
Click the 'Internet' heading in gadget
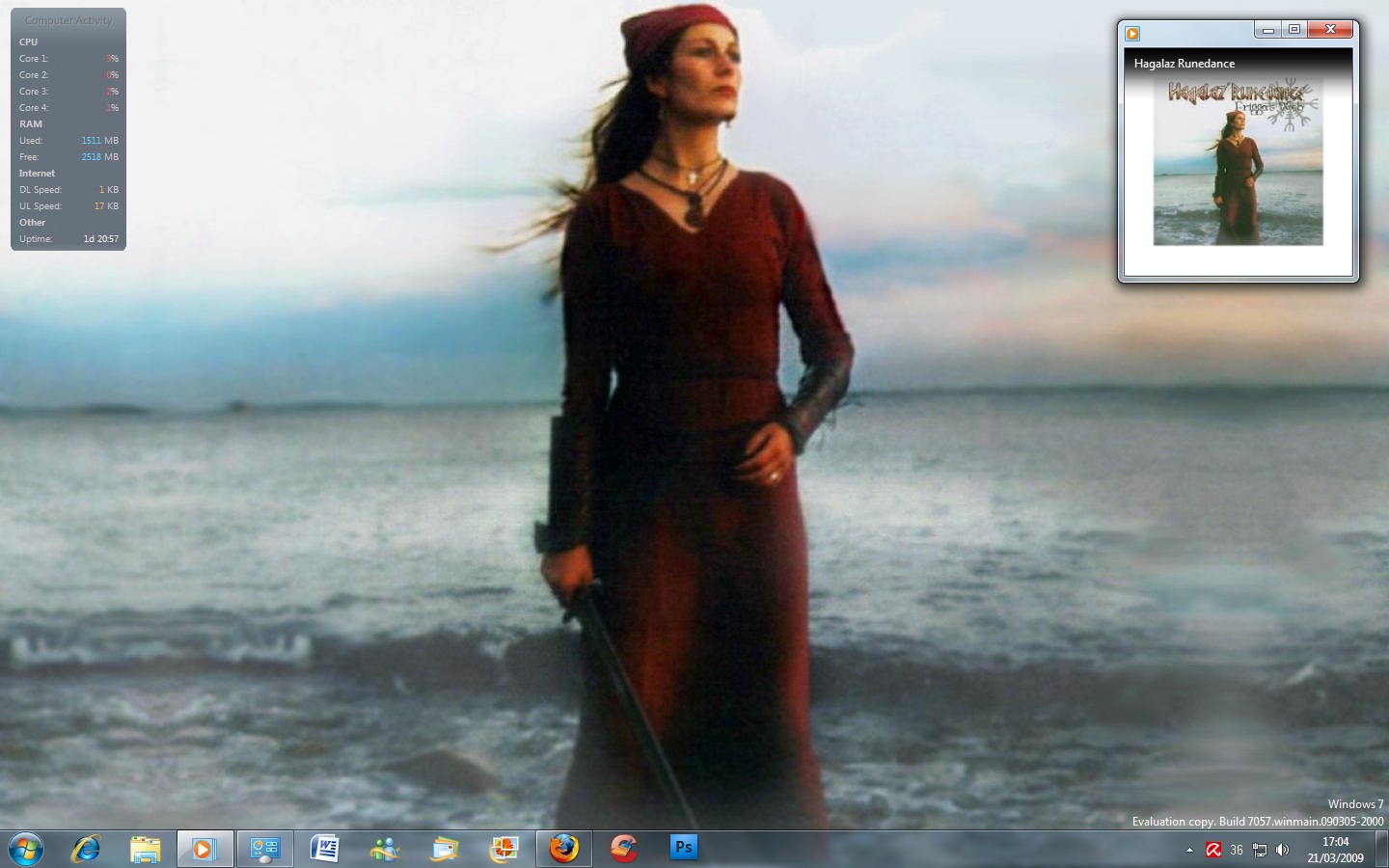[37, 174]
